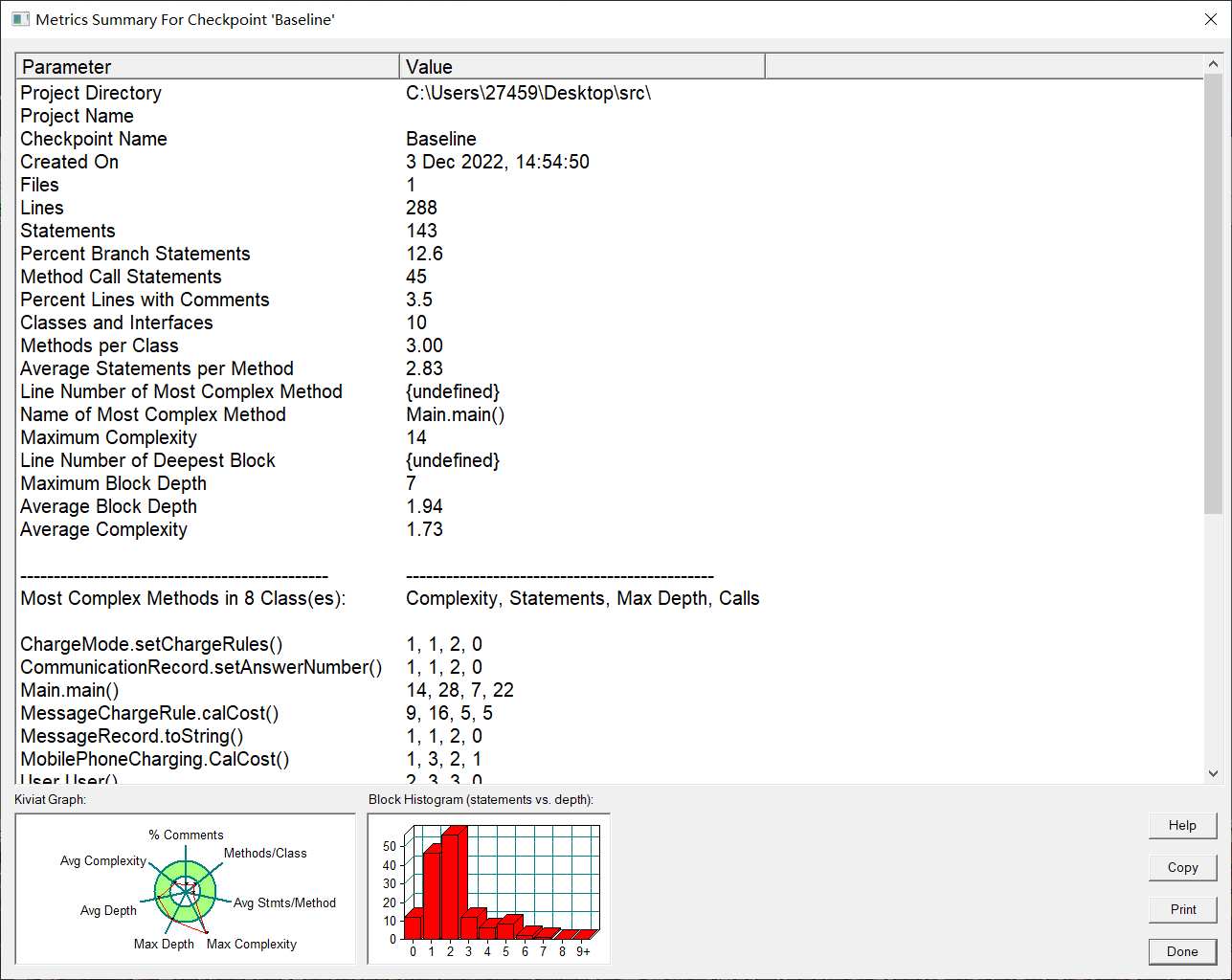The image size is (1232, 980).
Task: Click the vertical scrollbar thumb
Action: click(x=1213, y=294)
